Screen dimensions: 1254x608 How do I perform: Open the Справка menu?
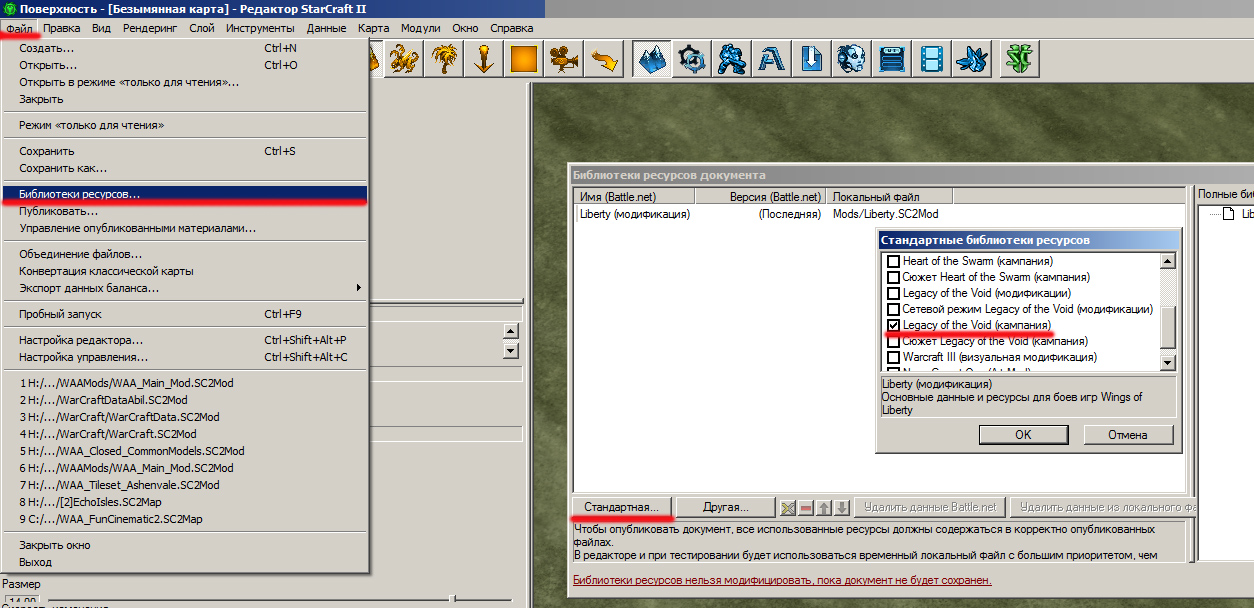[x=512, y=28]
